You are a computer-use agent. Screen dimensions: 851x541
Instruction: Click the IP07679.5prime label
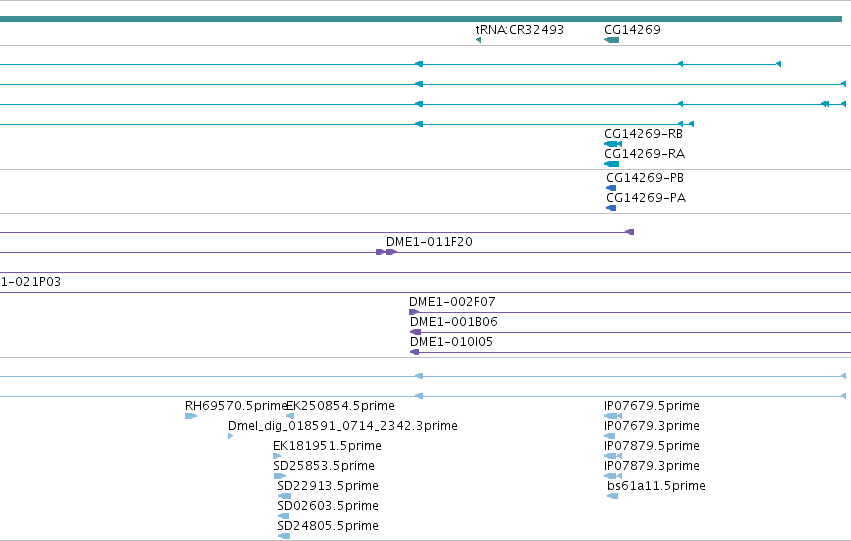652,406
